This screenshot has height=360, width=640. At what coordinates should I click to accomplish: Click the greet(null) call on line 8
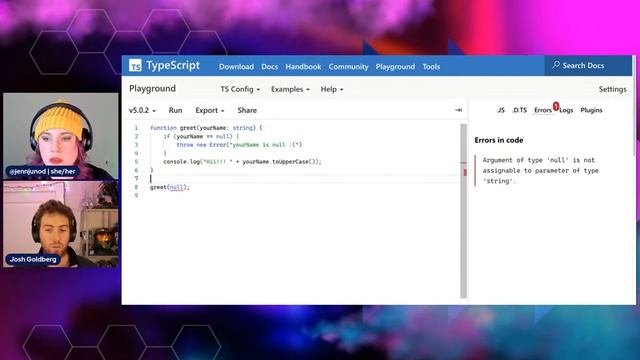pos(170,187)
